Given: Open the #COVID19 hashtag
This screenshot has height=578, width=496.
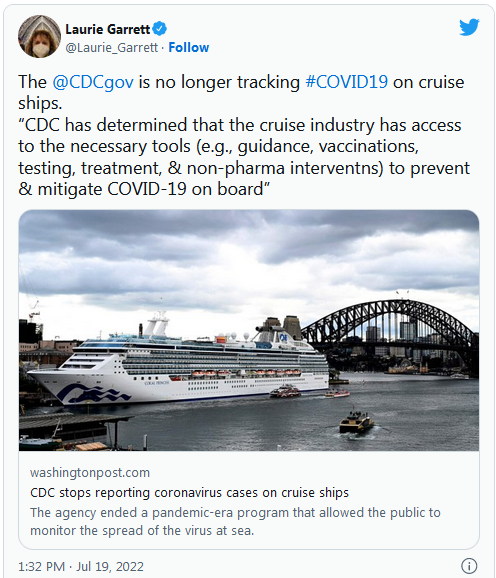Looking at the screenshot, I should pos(347,82).
